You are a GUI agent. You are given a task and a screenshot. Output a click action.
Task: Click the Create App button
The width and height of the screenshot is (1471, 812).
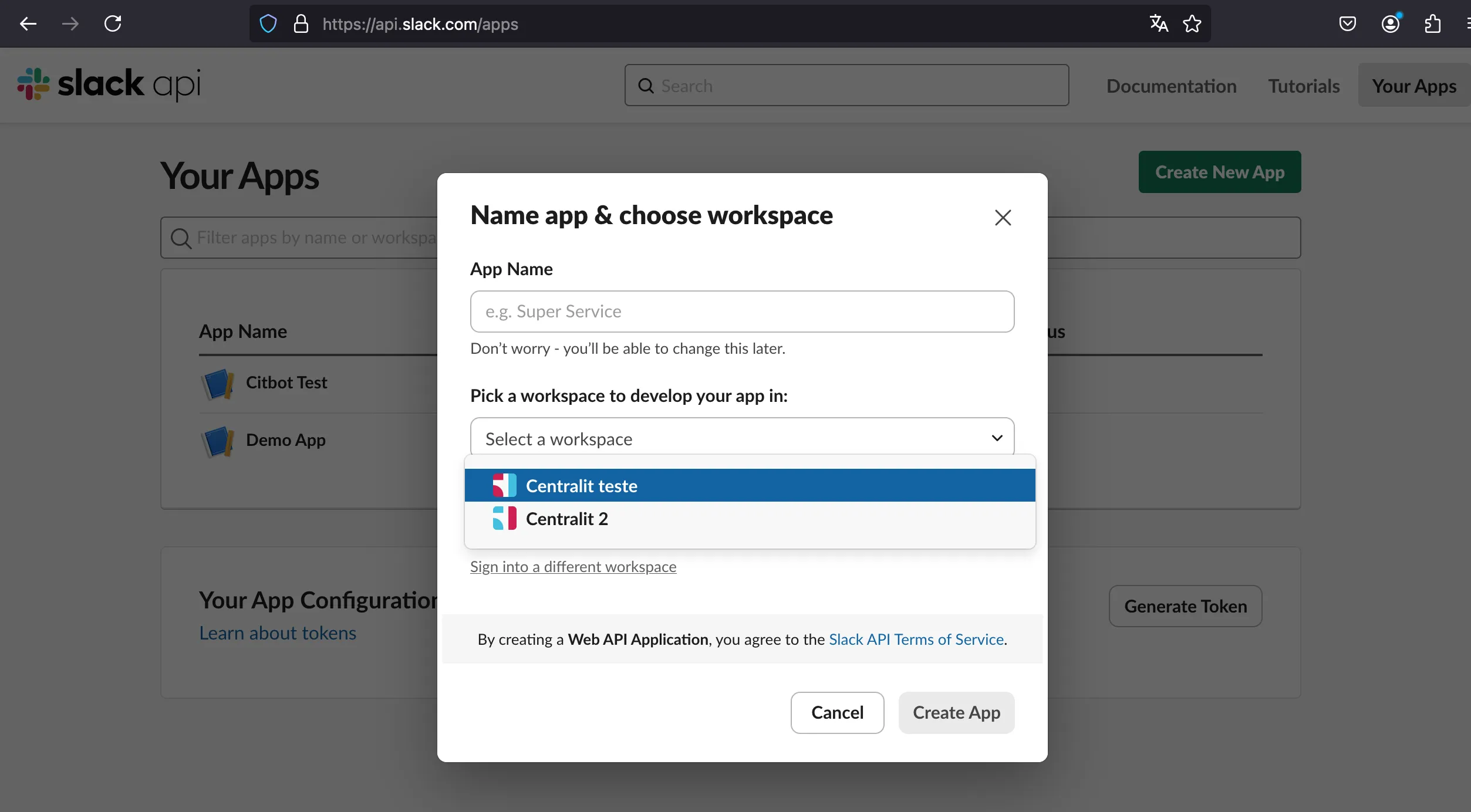point(956,712)
